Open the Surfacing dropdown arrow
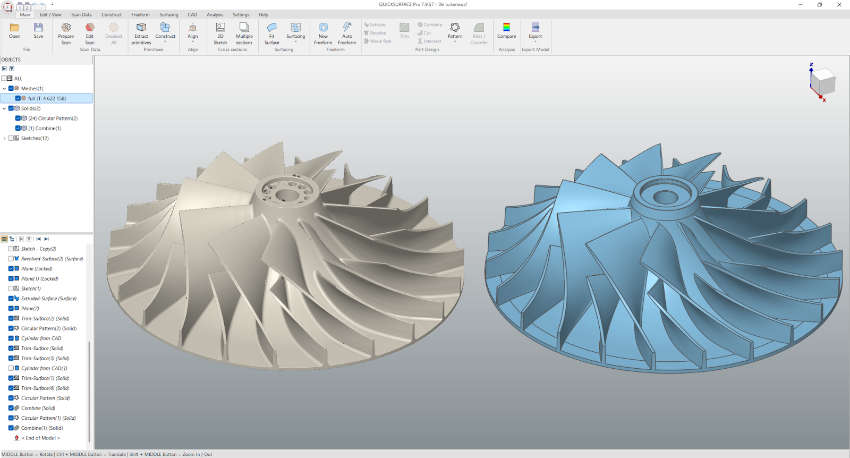The image size is (850, 458). coord(295,42)
